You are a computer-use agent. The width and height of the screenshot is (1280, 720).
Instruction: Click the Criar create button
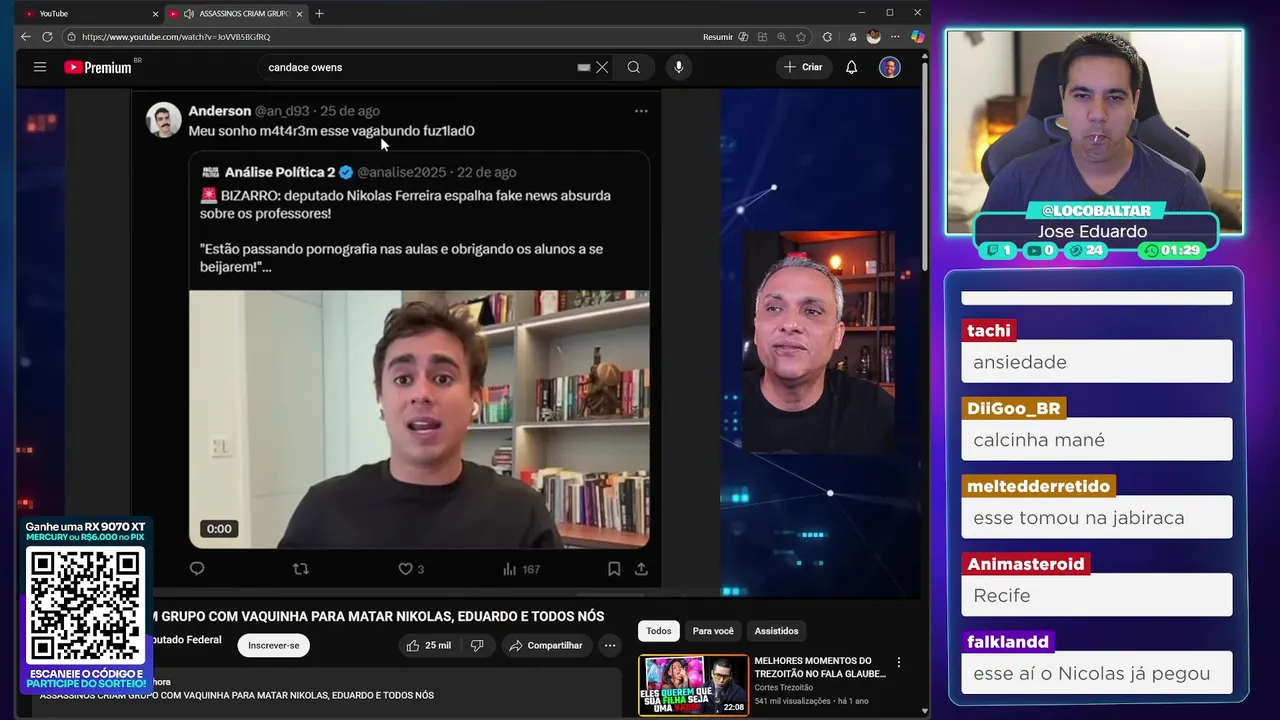[803, 67]
